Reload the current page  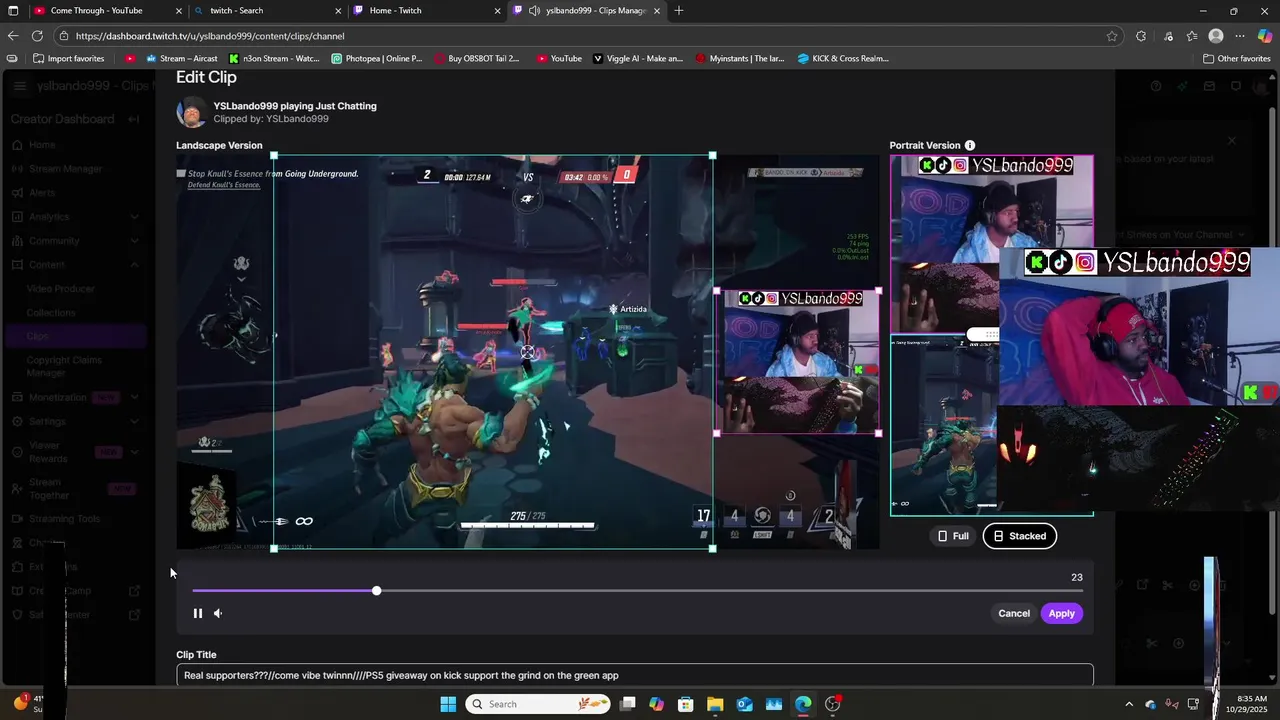(39, 36)
